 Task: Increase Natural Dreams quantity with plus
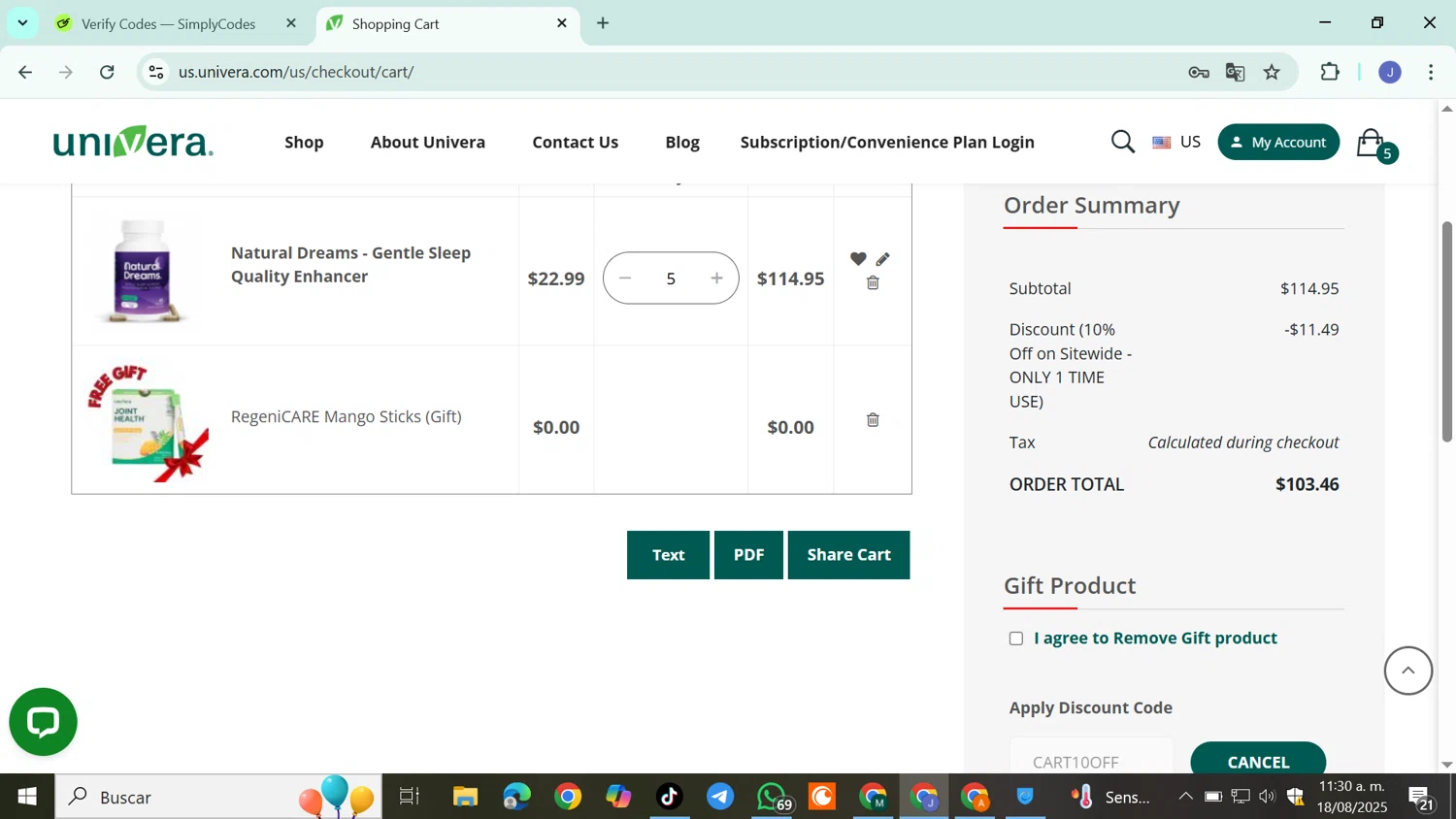coord(716,278)
